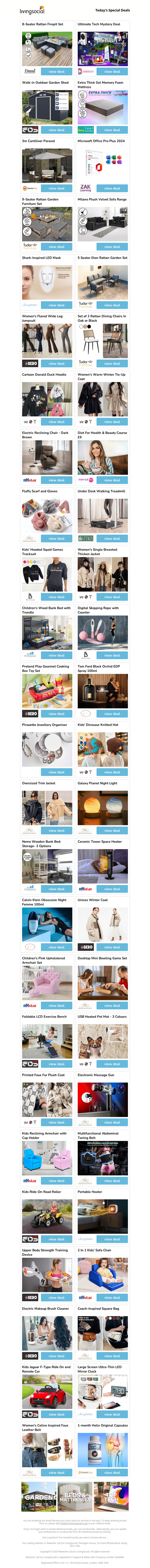Click the mhstar logo under Electric Reclining Chair
This screenshot has width=150, height=1568.
[x=30, y=480]
